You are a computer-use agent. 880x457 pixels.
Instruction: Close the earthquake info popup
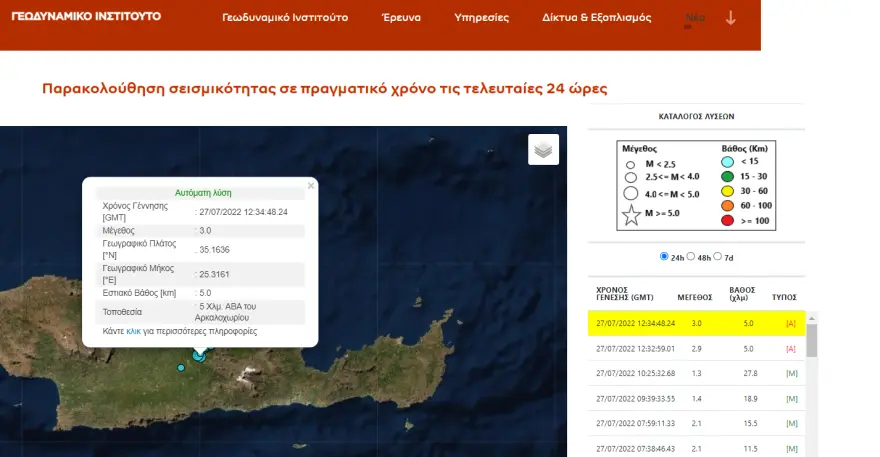[310, 185]
